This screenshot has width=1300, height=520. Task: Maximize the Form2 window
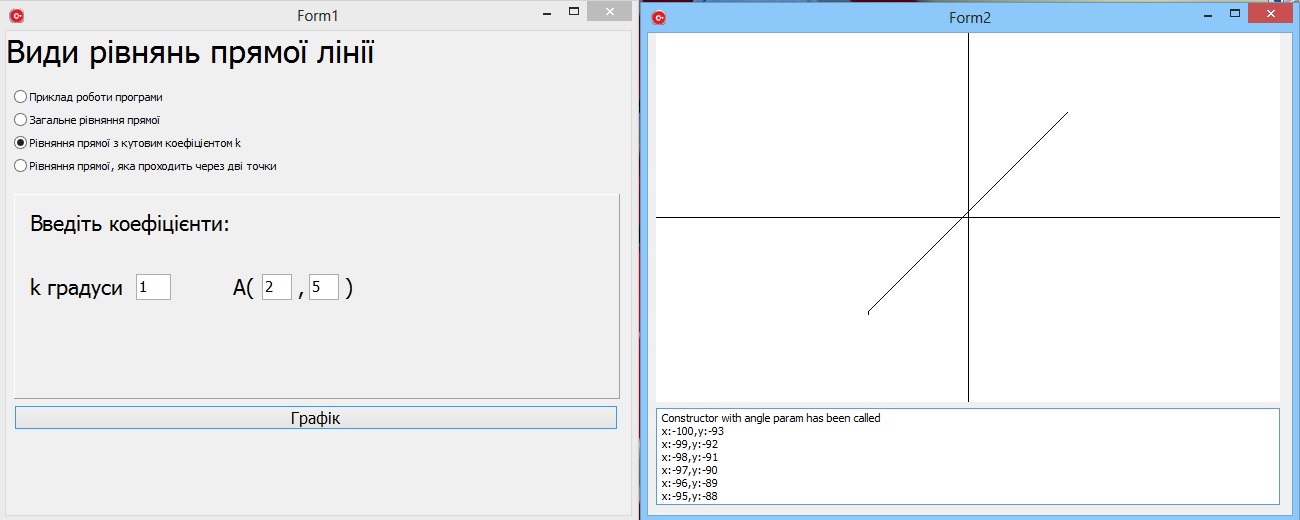click(x=1236, y=14)
